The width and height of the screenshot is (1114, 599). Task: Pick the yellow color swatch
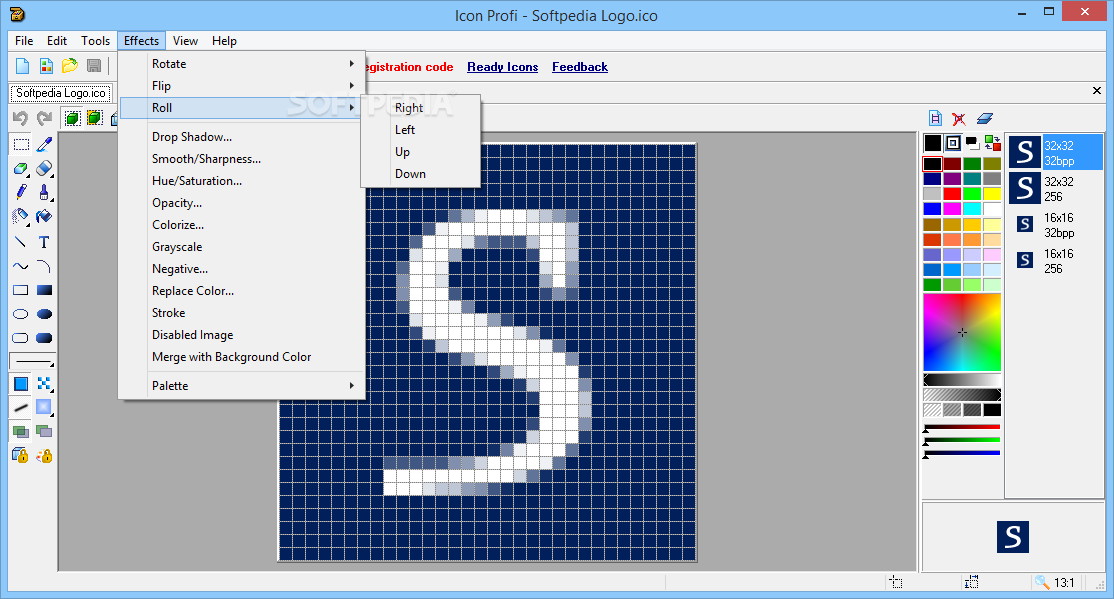coord(992,194)
